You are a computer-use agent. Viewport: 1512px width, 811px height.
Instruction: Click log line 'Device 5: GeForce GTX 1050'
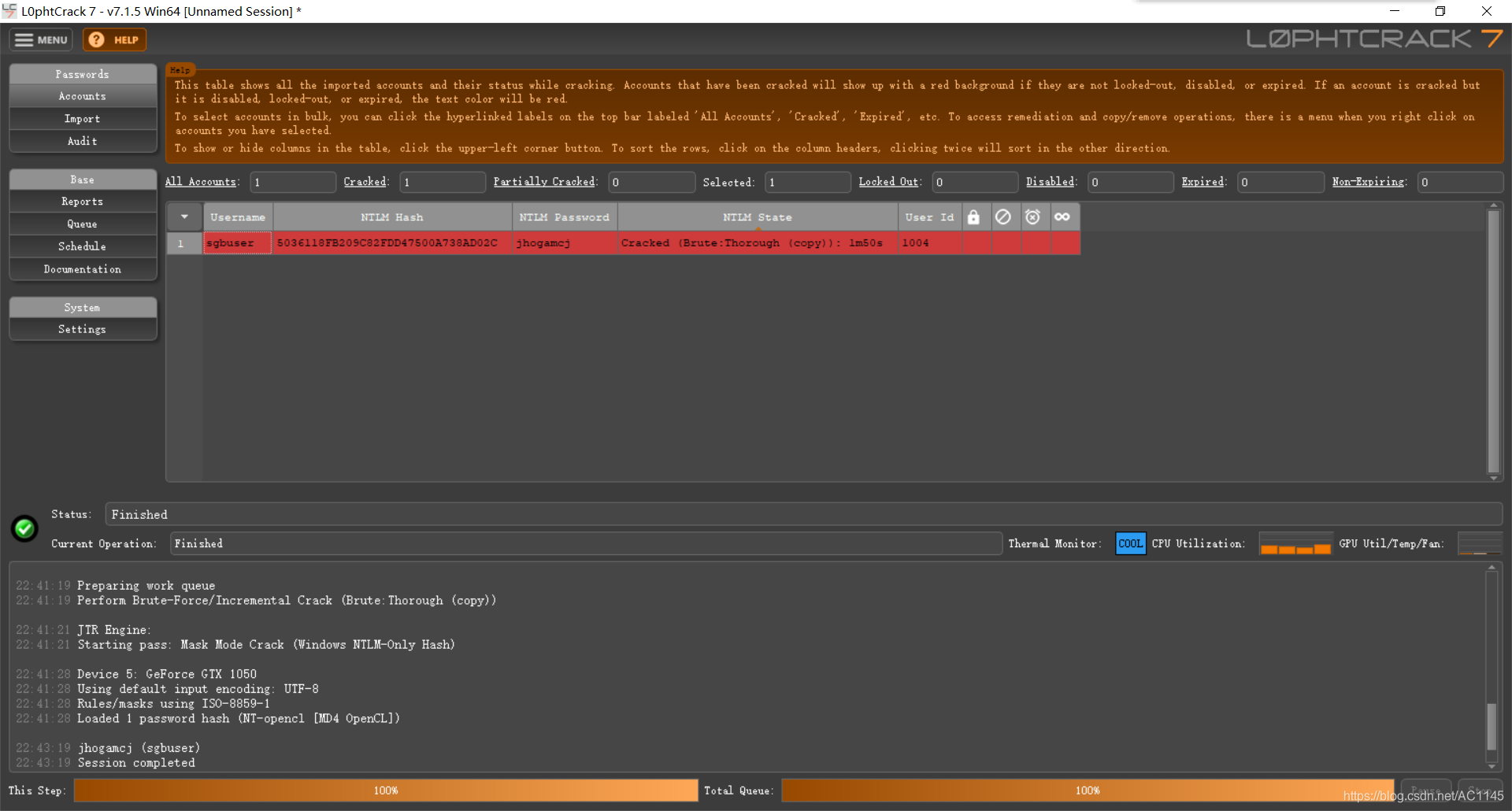click(x=167, y=674)
